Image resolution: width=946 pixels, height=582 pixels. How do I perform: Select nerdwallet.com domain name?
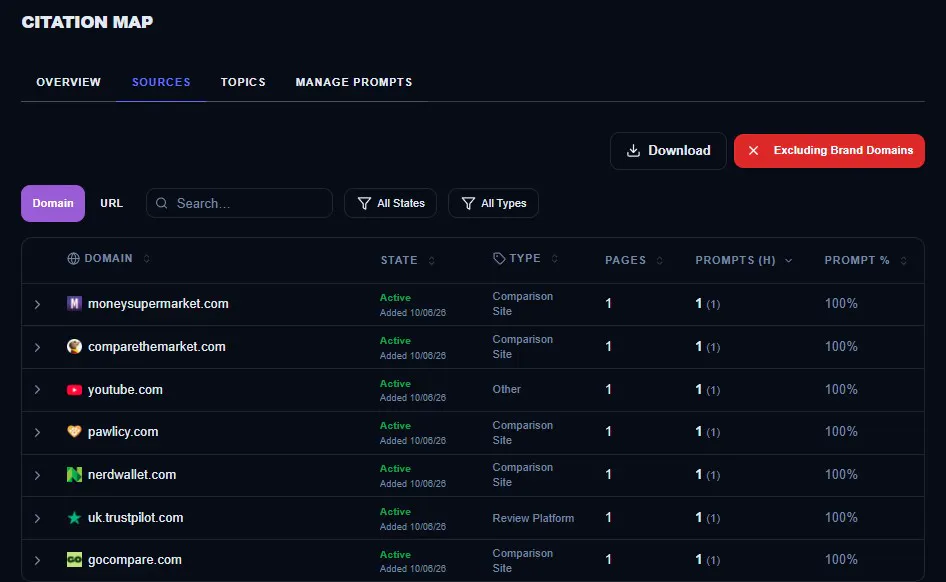coord(132,475)
